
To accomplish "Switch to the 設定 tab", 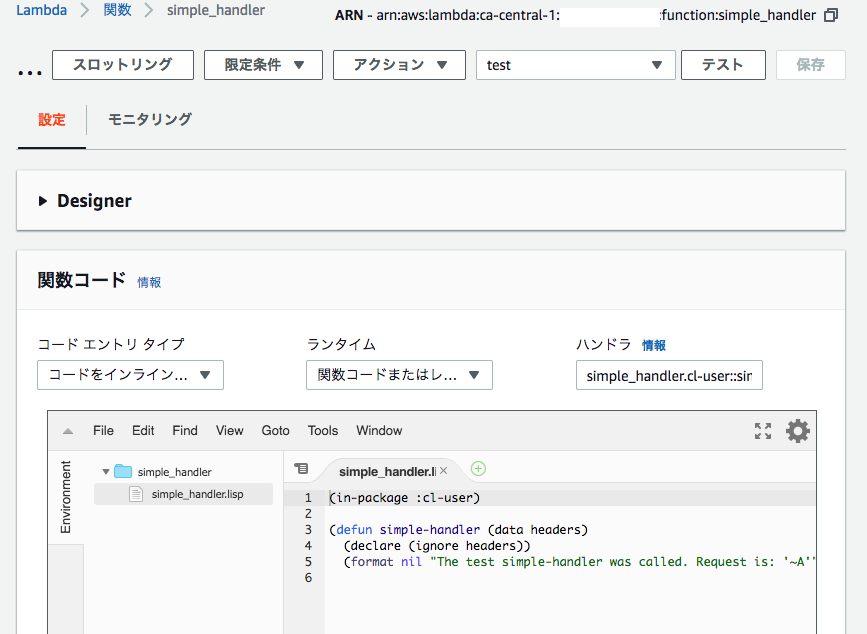I will click(52, 120).
